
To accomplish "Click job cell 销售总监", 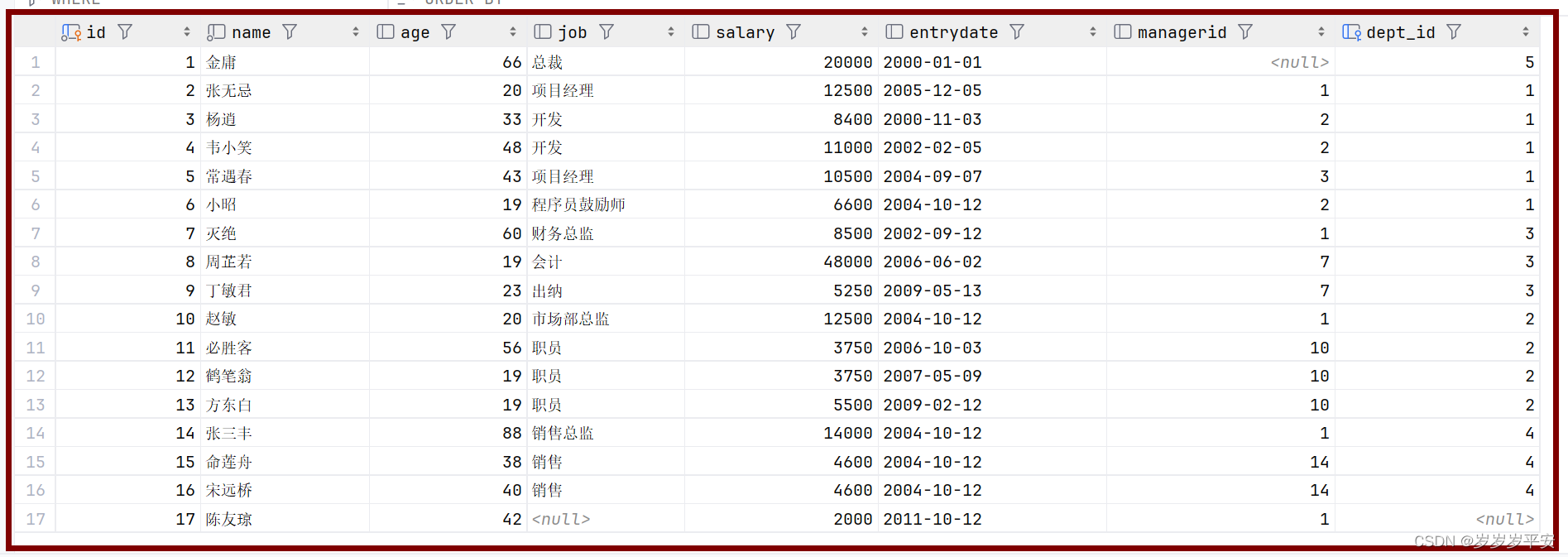I will point(563,433).
